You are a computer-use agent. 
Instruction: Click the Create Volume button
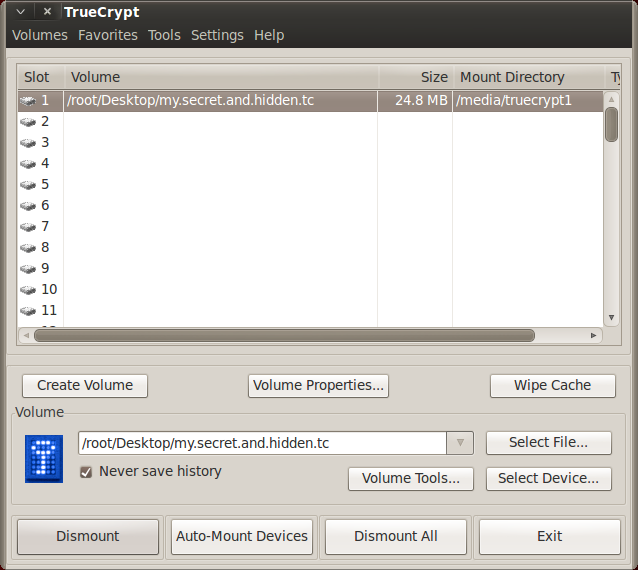(85, 386)
